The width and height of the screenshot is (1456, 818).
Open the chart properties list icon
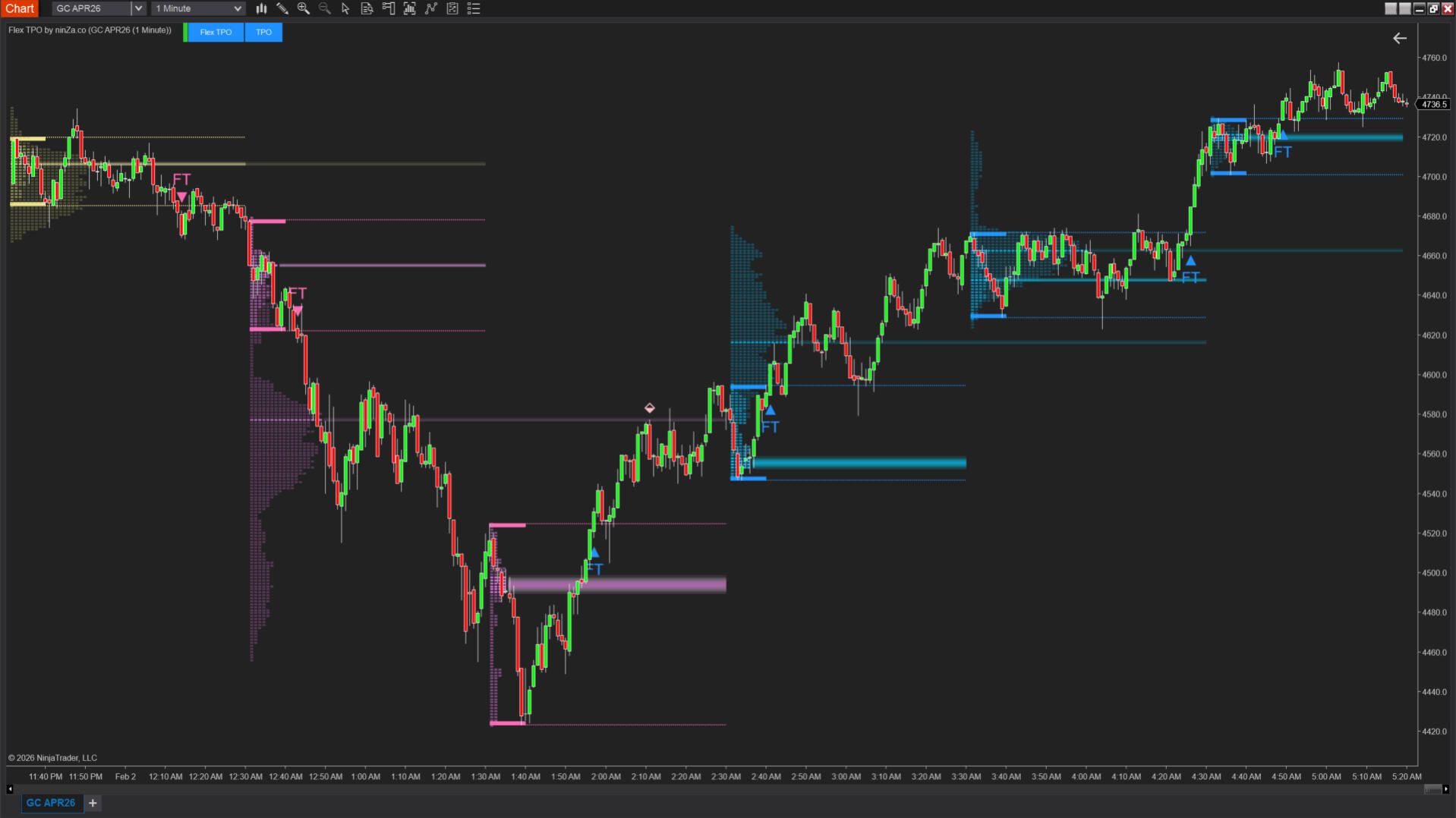click(474, 8)
